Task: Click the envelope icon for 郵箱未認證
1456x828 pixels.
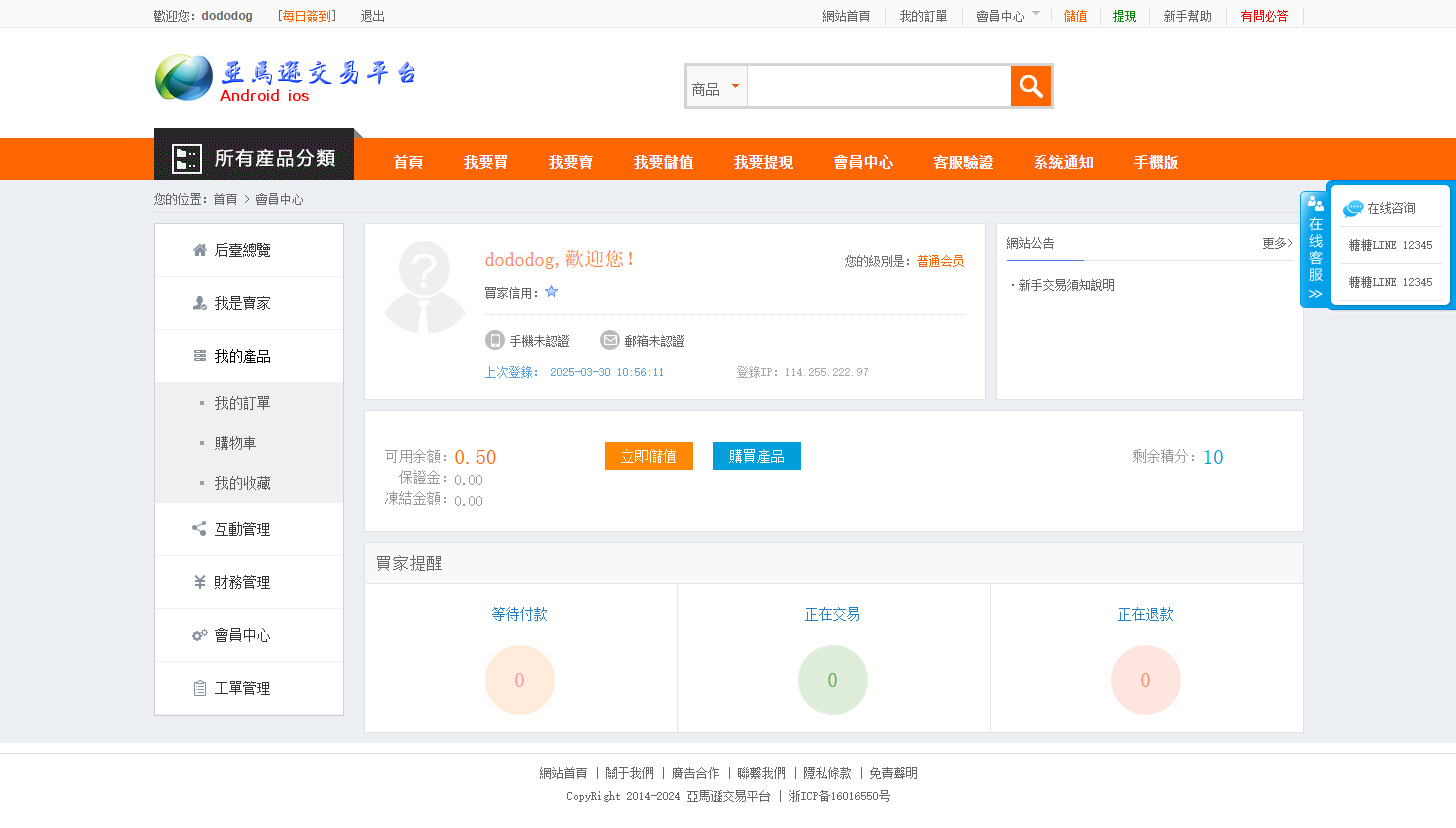Action: coord(609,341)
